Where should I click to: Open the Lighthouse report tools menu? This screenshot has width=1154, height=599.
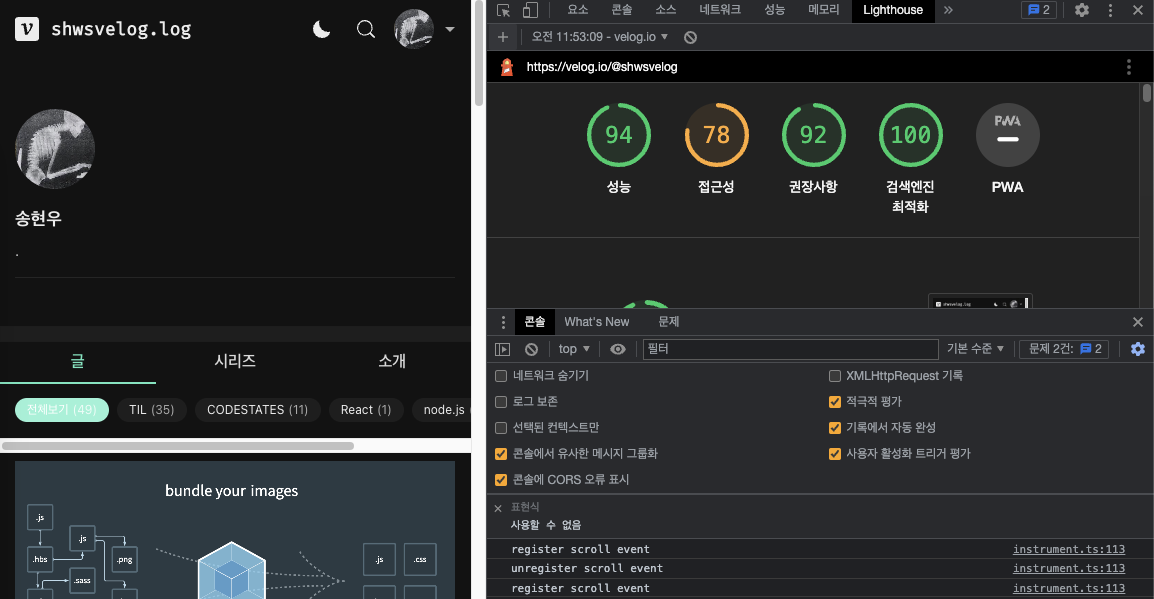point(1129,67)
